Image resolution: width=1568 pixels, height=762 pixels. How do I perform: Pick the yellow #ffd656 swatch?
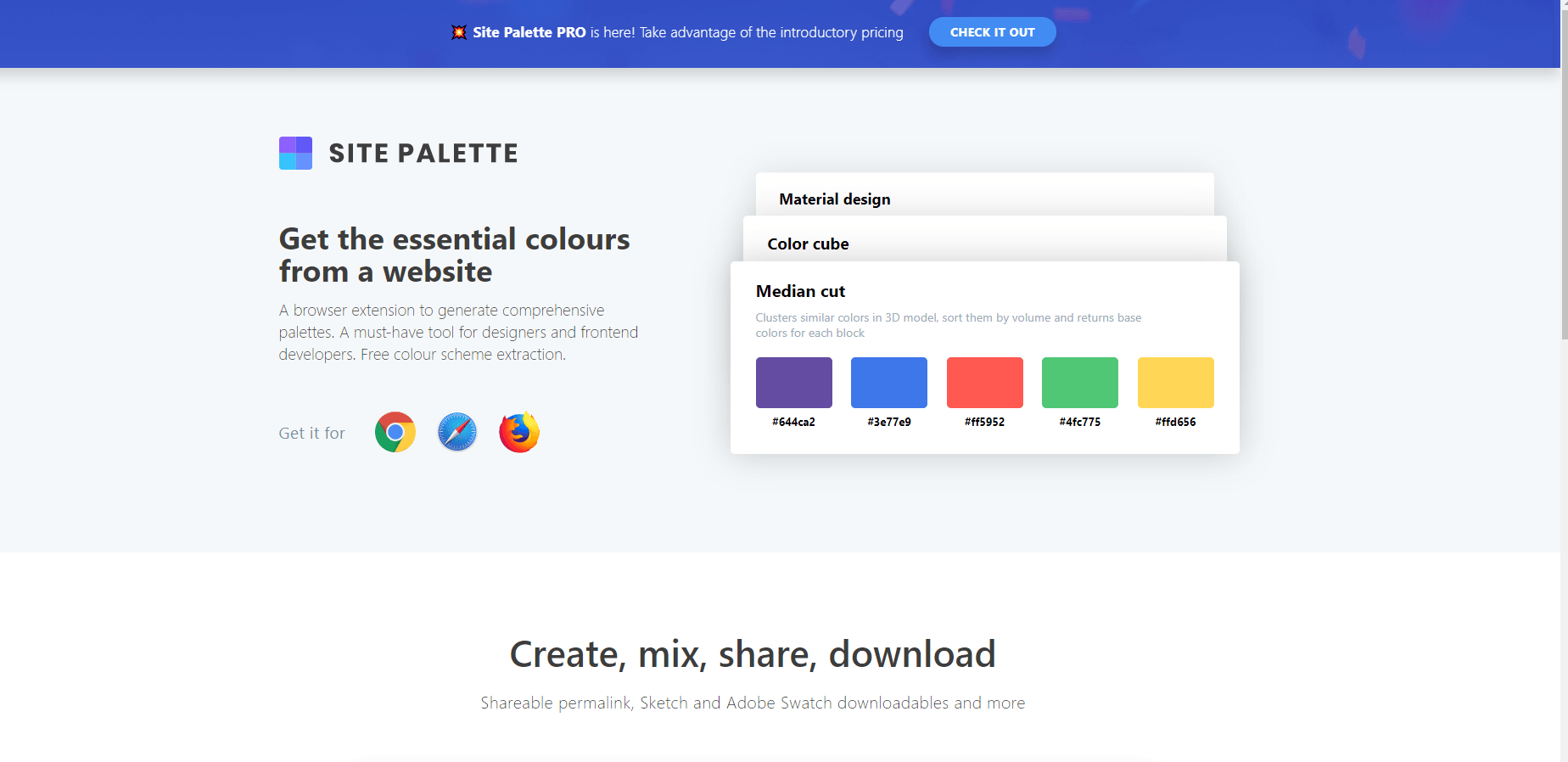(1176, 383)
